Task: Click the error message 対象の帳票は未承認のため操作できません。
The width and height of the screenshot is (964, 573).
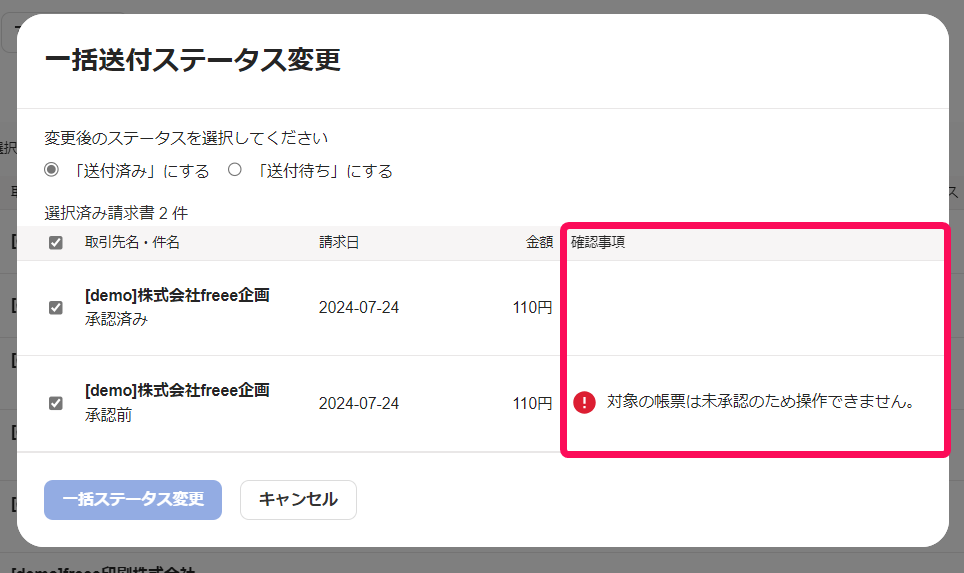Action: coord(761,401)
